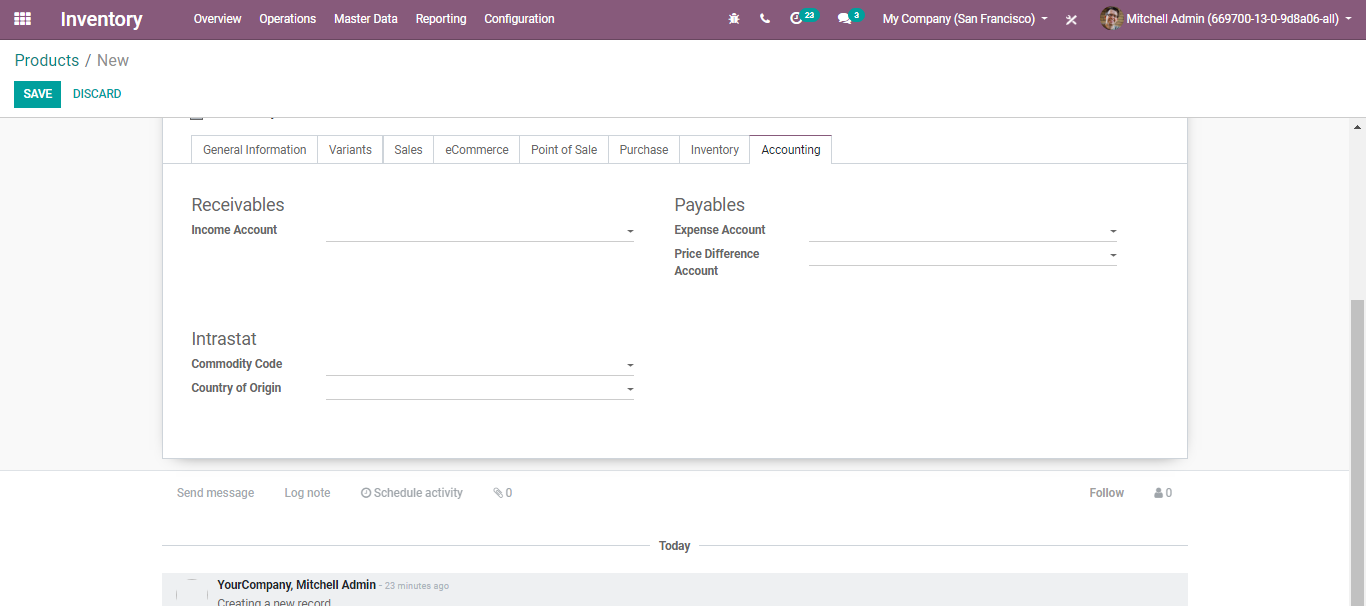This screenshot has width=1366, height=606.
Task: Click the Schedule activity link
Action: pos(412,493)
